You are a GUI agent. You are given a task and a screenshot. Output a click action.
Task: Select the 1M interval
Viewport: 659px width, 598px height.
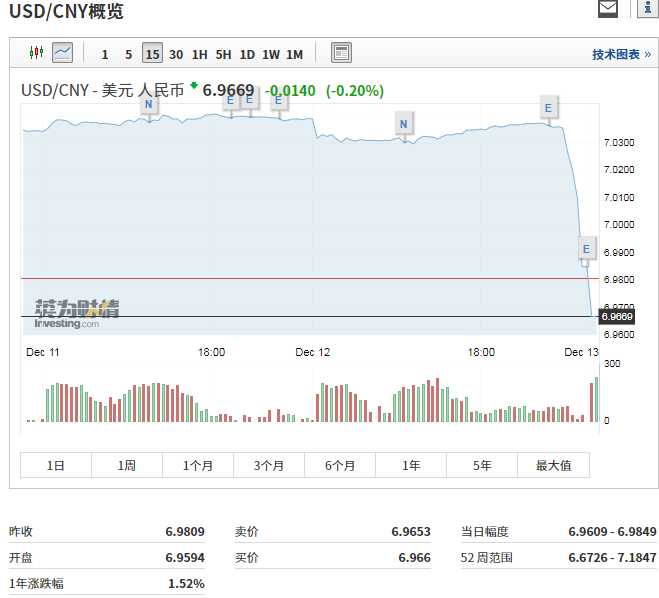point(295,54)
